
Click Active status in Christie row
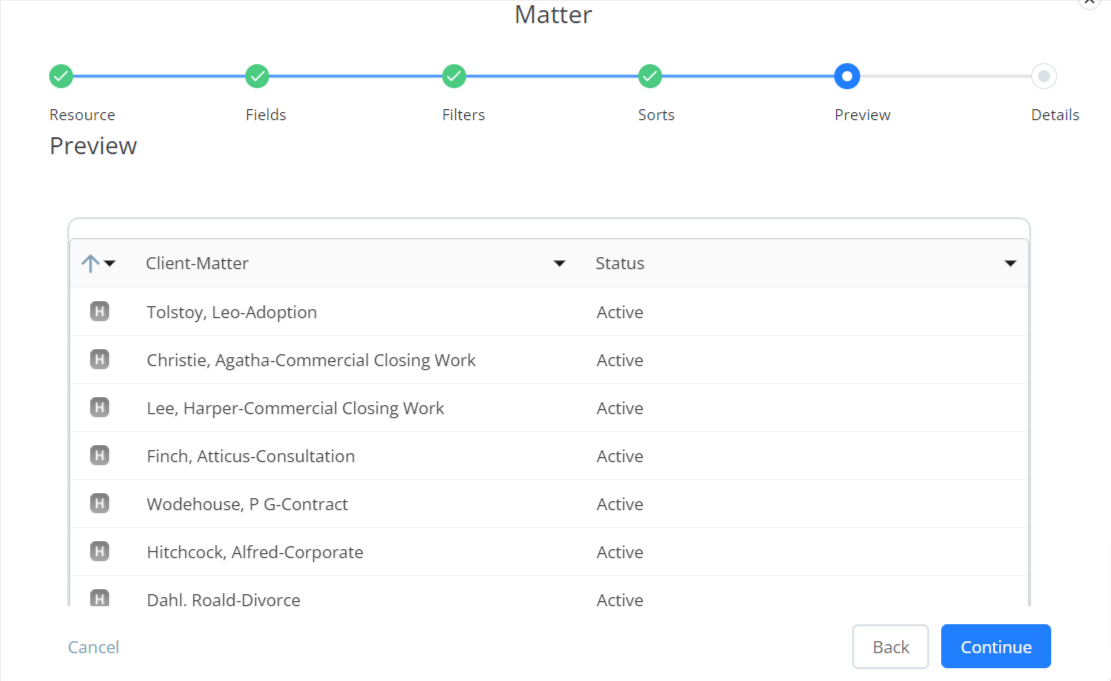[x=620, y=361]
